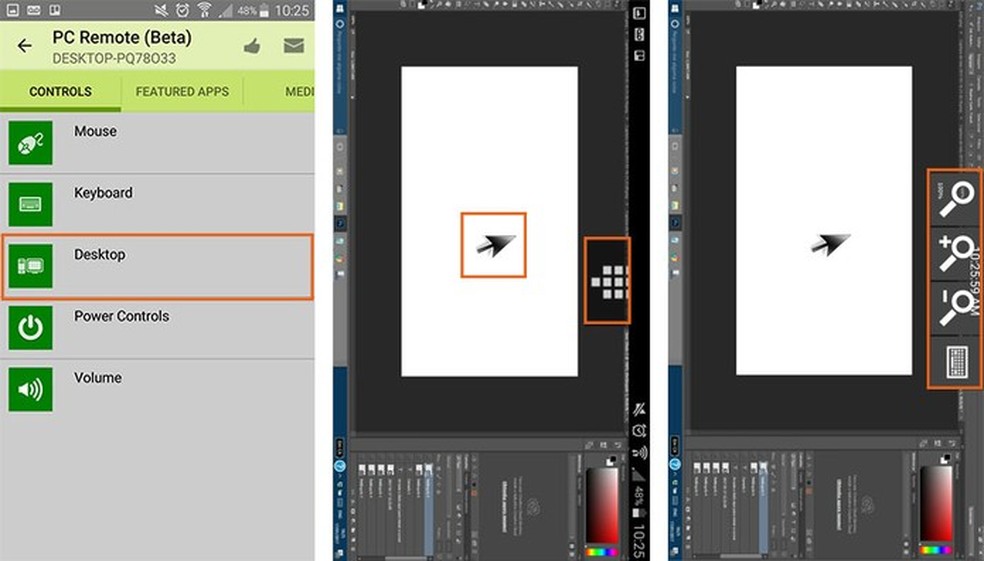The height and width of the screenshot is (561, 984).
Task: Tap the 10:25 clock in status bar
Action: tap(292, 11)
